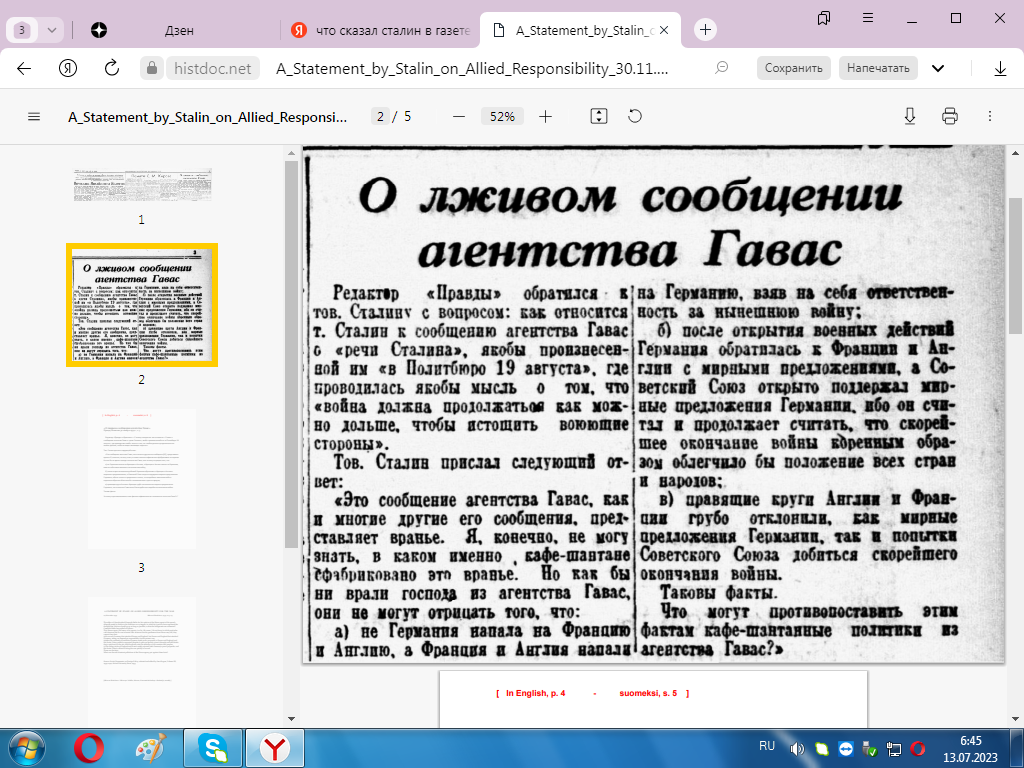Click the fit-to-page icon in PDF toolbar

(598, 116)
